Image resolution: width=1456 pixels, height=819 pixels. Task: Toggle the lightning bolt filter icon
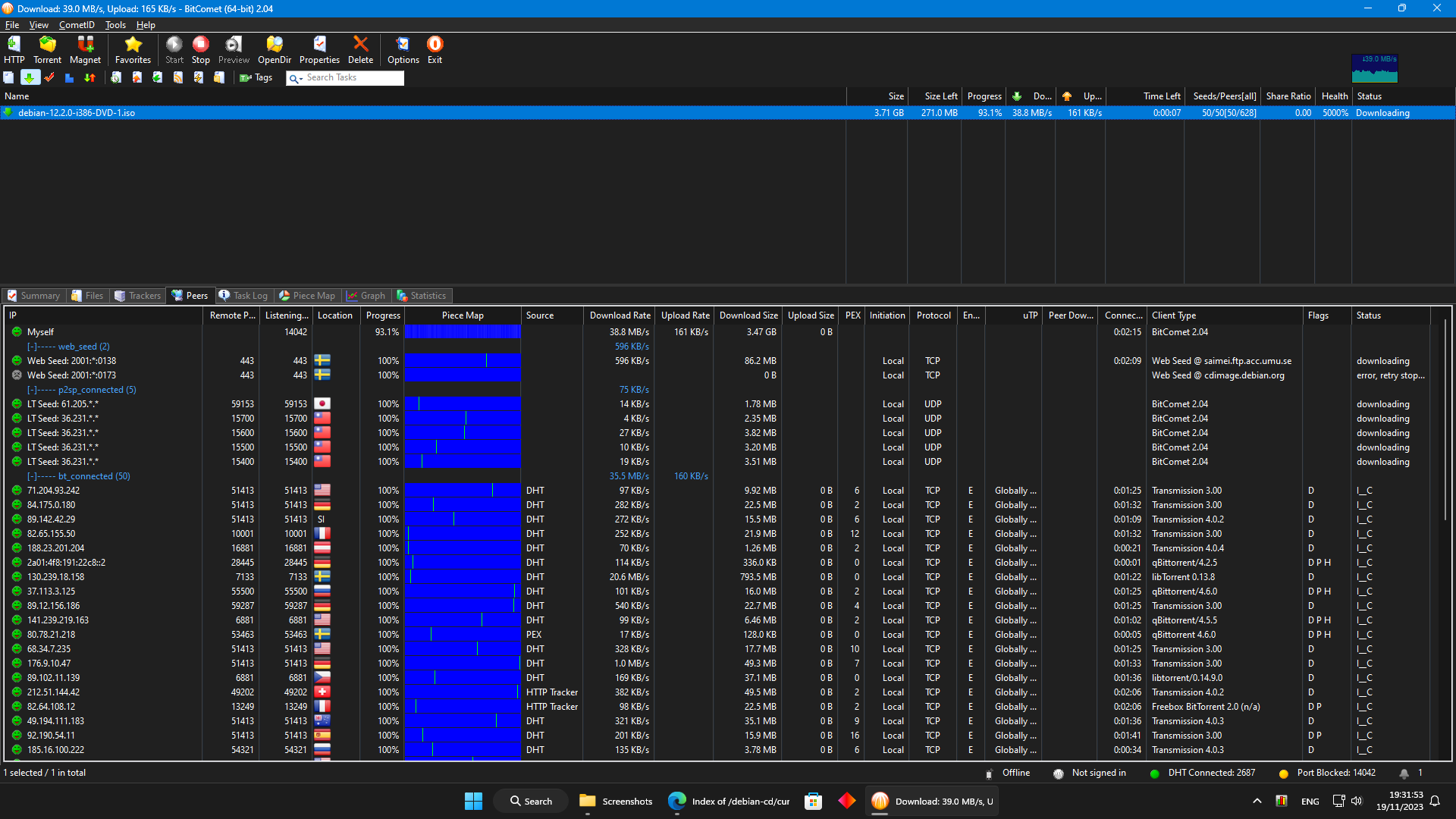click(x=198, y=77)
